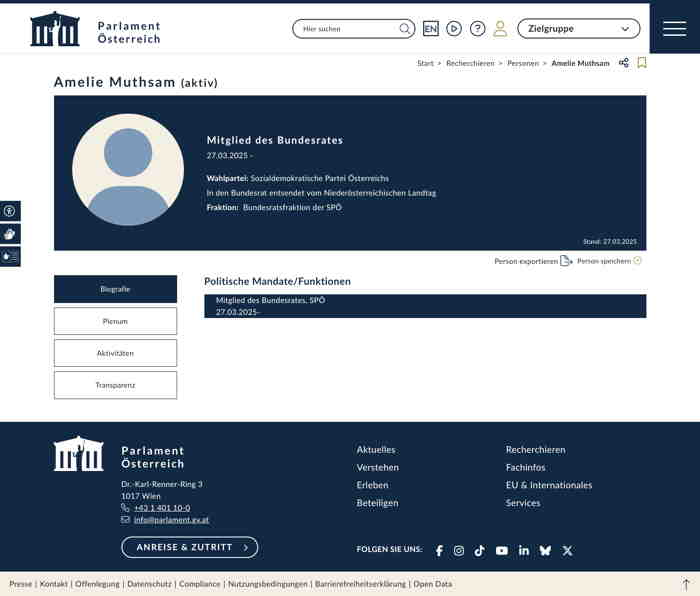Open the Fachinfos footer link
The width and height of the screenshot is (700, 596).
point(525,467)
